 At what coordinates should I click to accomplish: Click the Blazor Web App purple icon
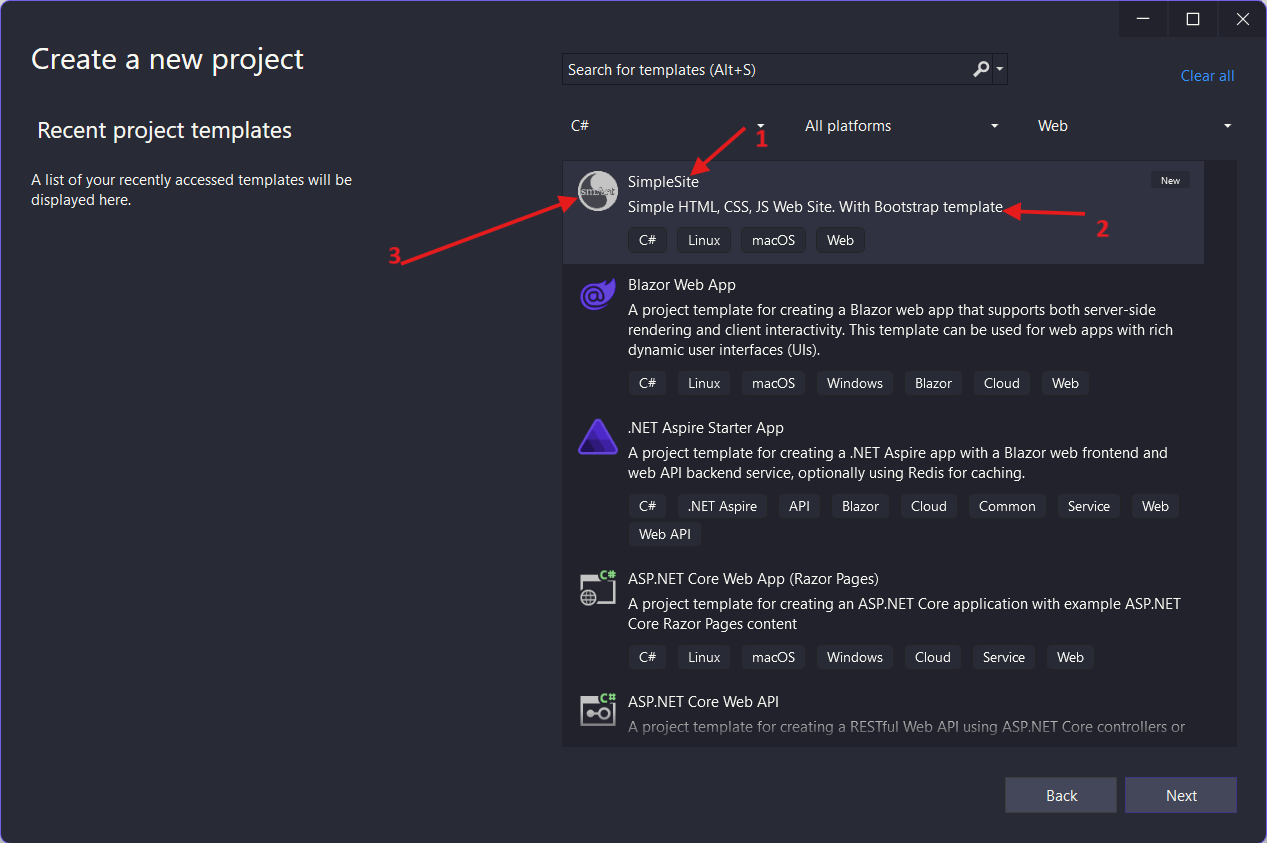tap(597, 295)
